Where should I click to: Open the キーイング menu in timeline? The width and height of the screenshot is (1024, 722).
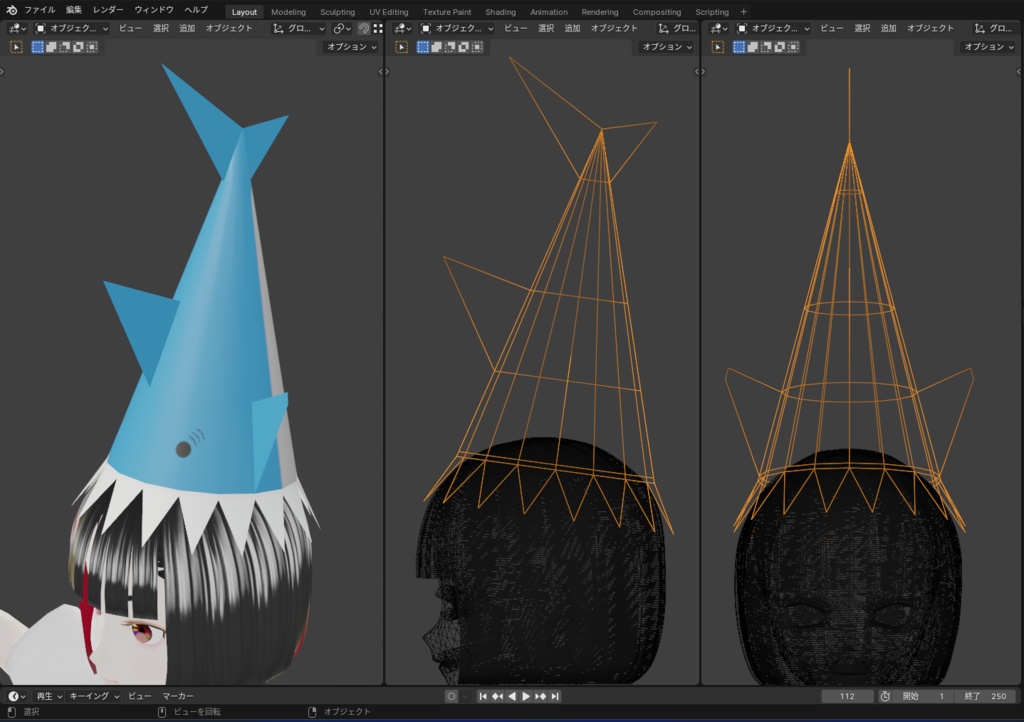(94, 697)
